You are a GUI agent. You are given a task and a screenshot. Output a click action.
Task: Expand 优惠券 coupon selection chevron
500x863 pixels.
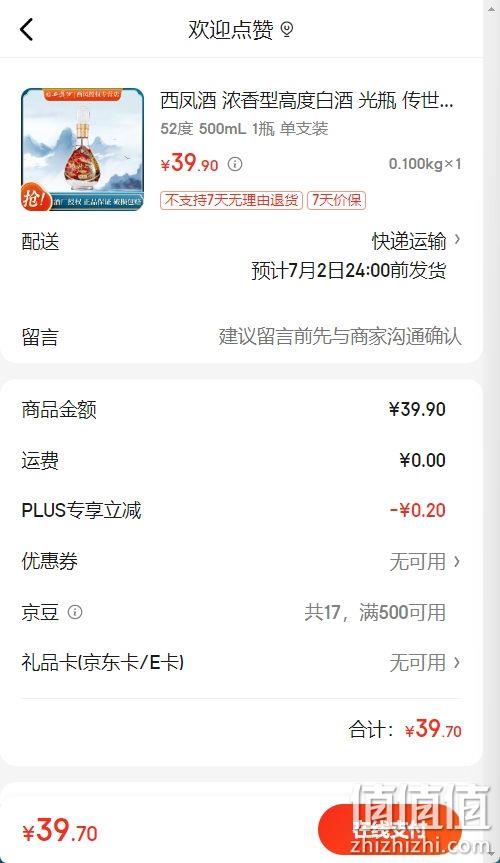click(456, 561)
